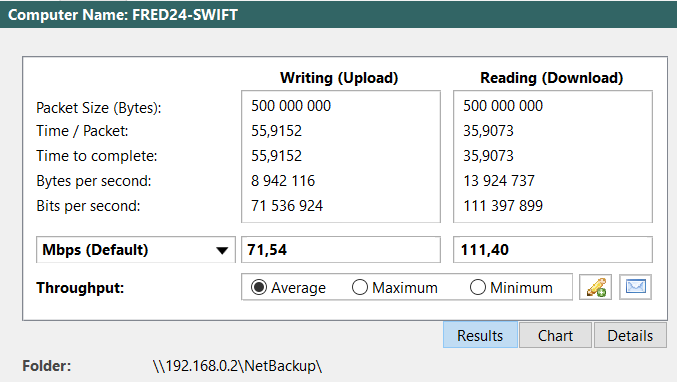Click the Writing packet size value 500 000 000
Screen dimensions: 677x382
291,106
